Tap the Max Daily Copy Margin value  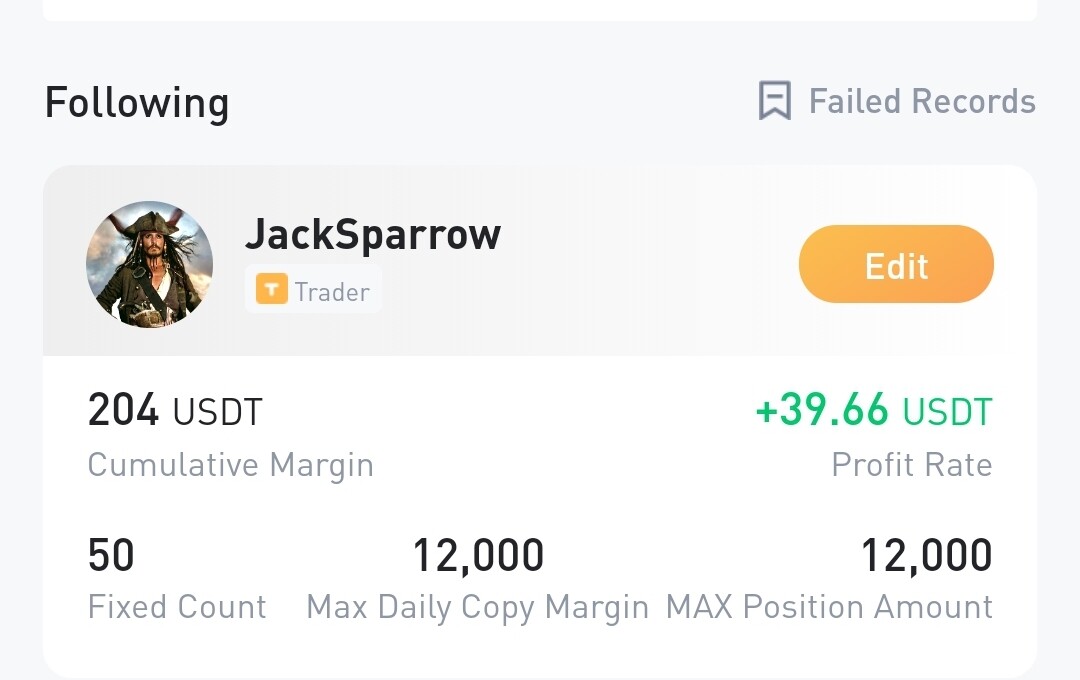tap(478, 556)
